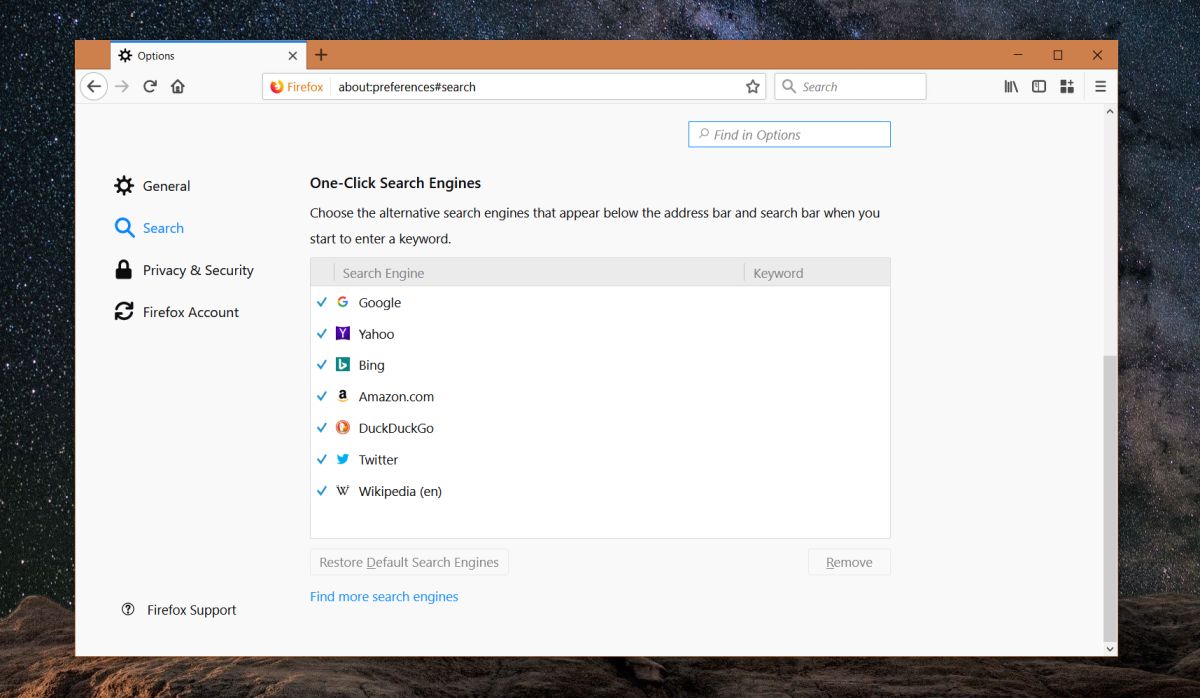Click the Wikipedia icon in the list

tap(343, 491)
